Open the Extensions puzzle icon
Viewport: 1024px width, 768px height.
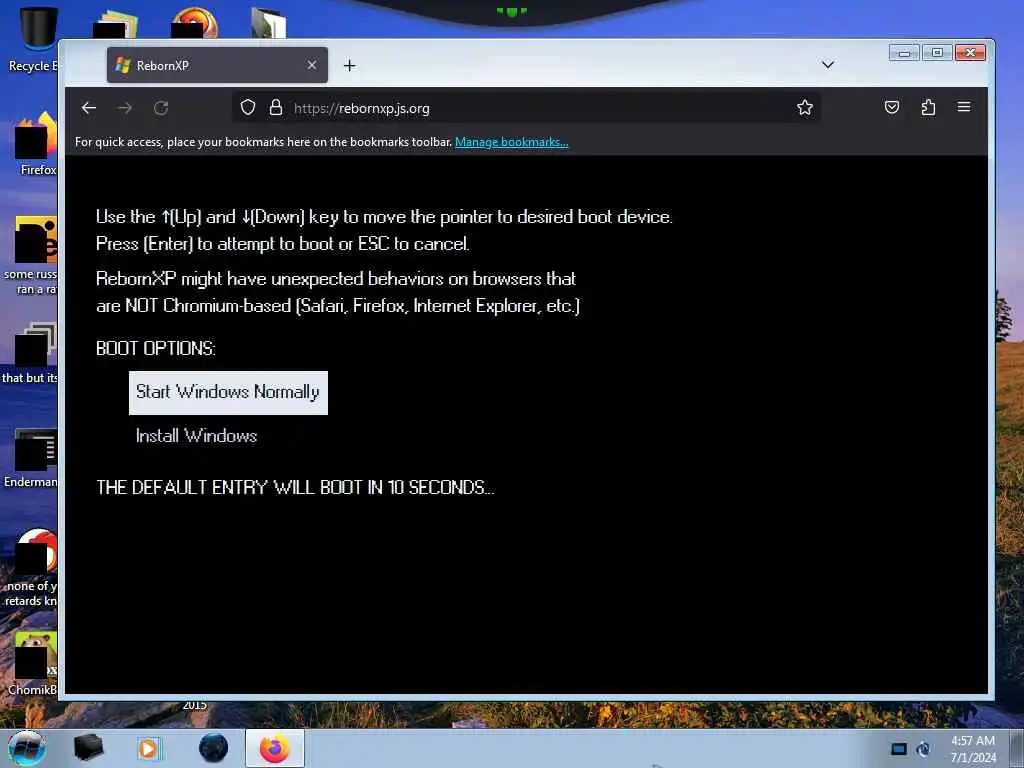928,107
